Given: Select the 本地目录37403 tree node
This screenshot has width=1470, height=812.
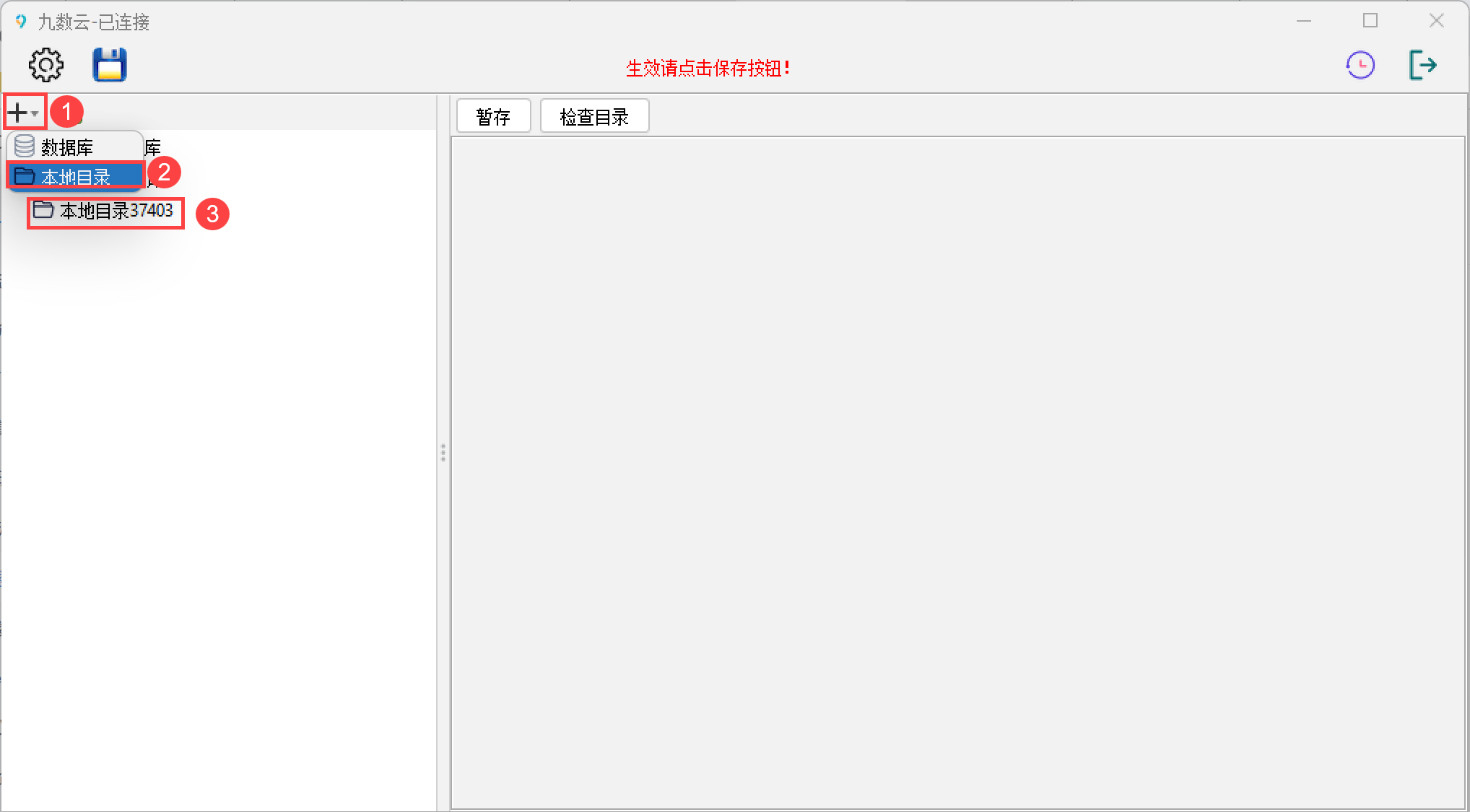Looking at the screenshot, I should click(116, 211).
